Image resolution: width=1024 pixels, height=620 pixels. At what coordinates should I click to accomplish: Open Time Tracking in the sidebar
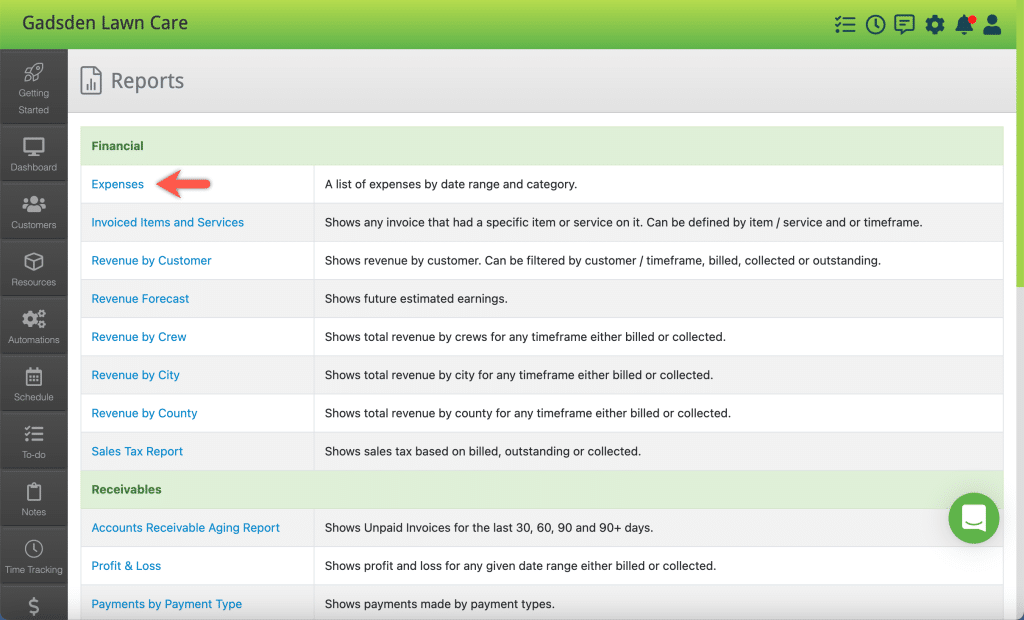coord(34,556)
